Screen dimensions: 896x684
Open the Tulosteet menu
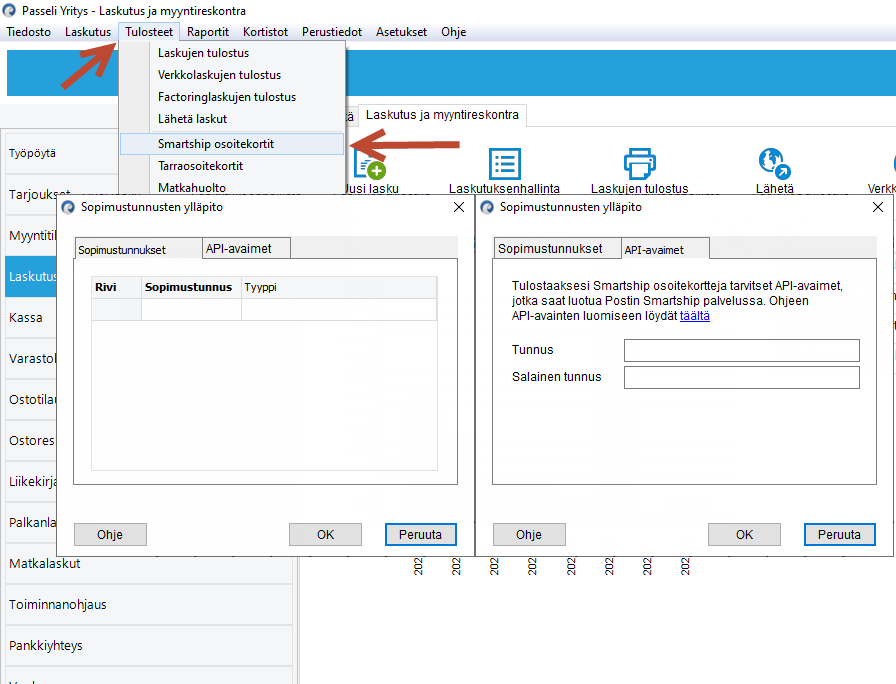pyautogui.click(x=149, y=32)
